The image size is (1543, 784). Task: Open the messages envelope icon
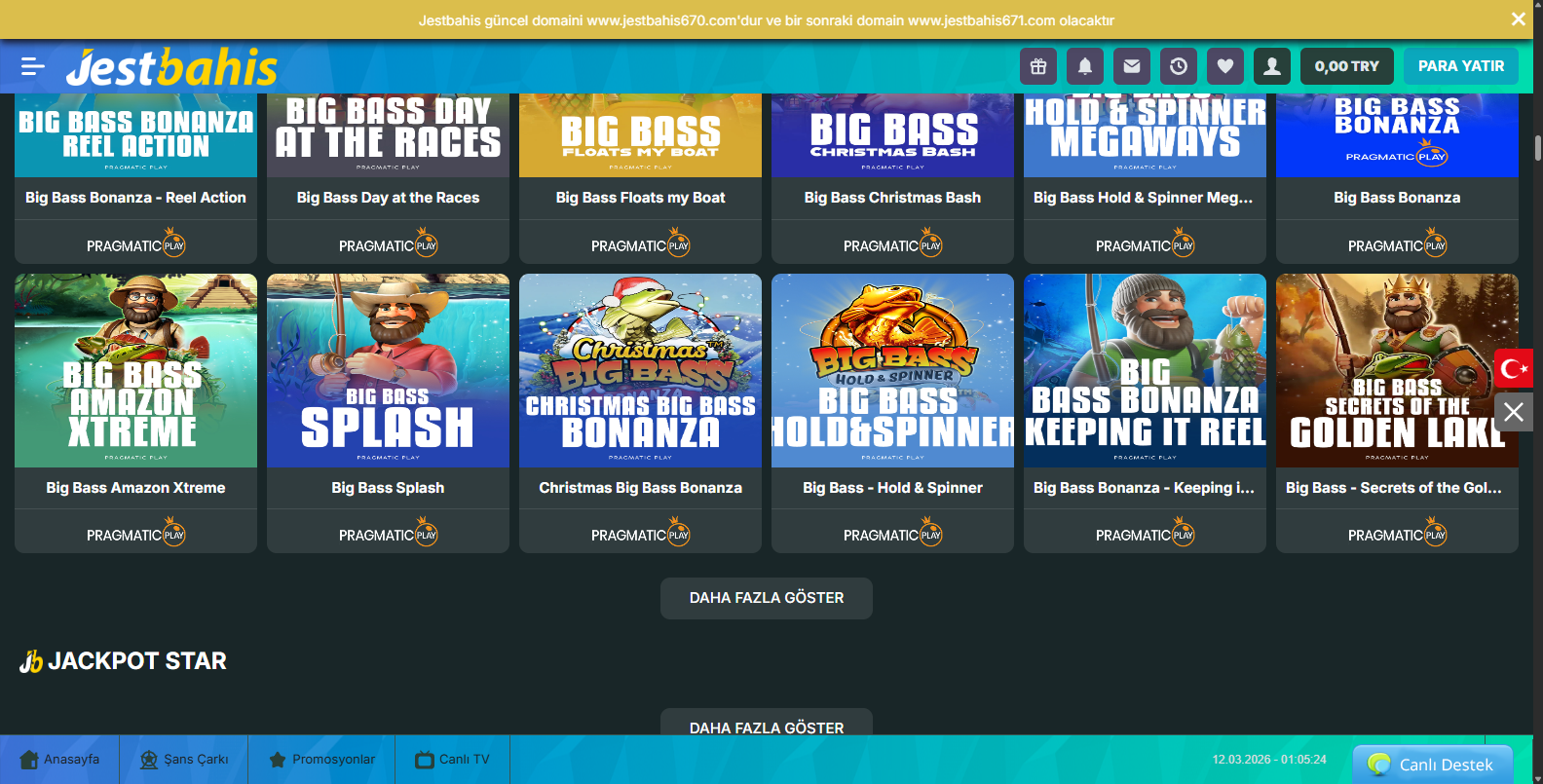pos(1132,66)
